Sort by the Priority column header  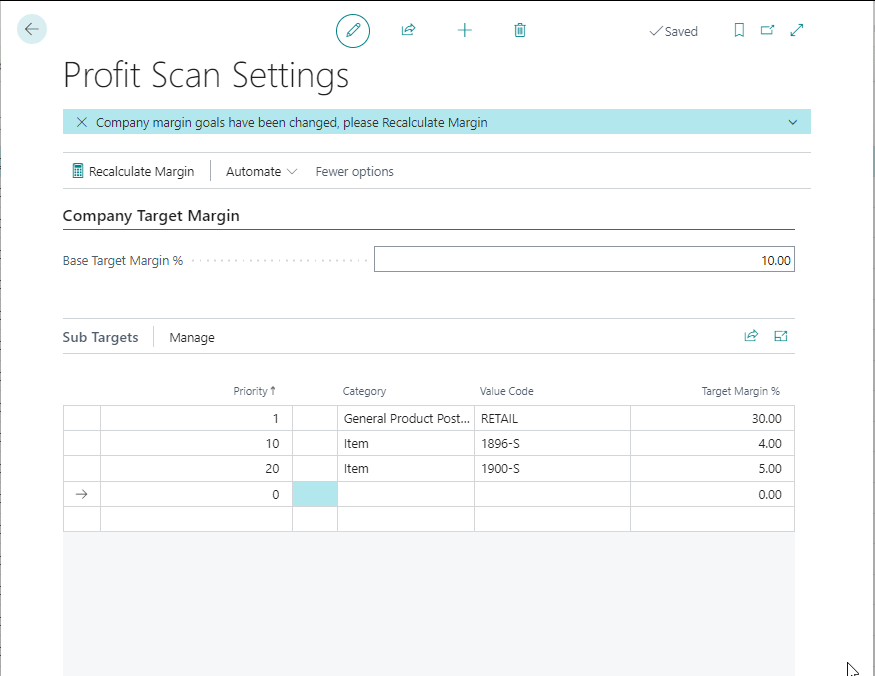tap(254, 391)
